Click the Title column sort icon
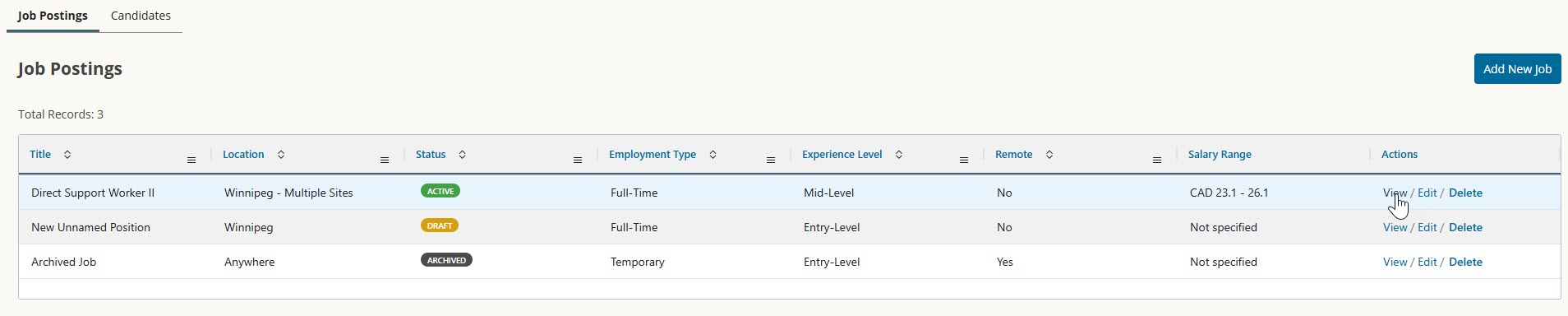Viewport: 1568px width, 316px height. click(67, 155)
